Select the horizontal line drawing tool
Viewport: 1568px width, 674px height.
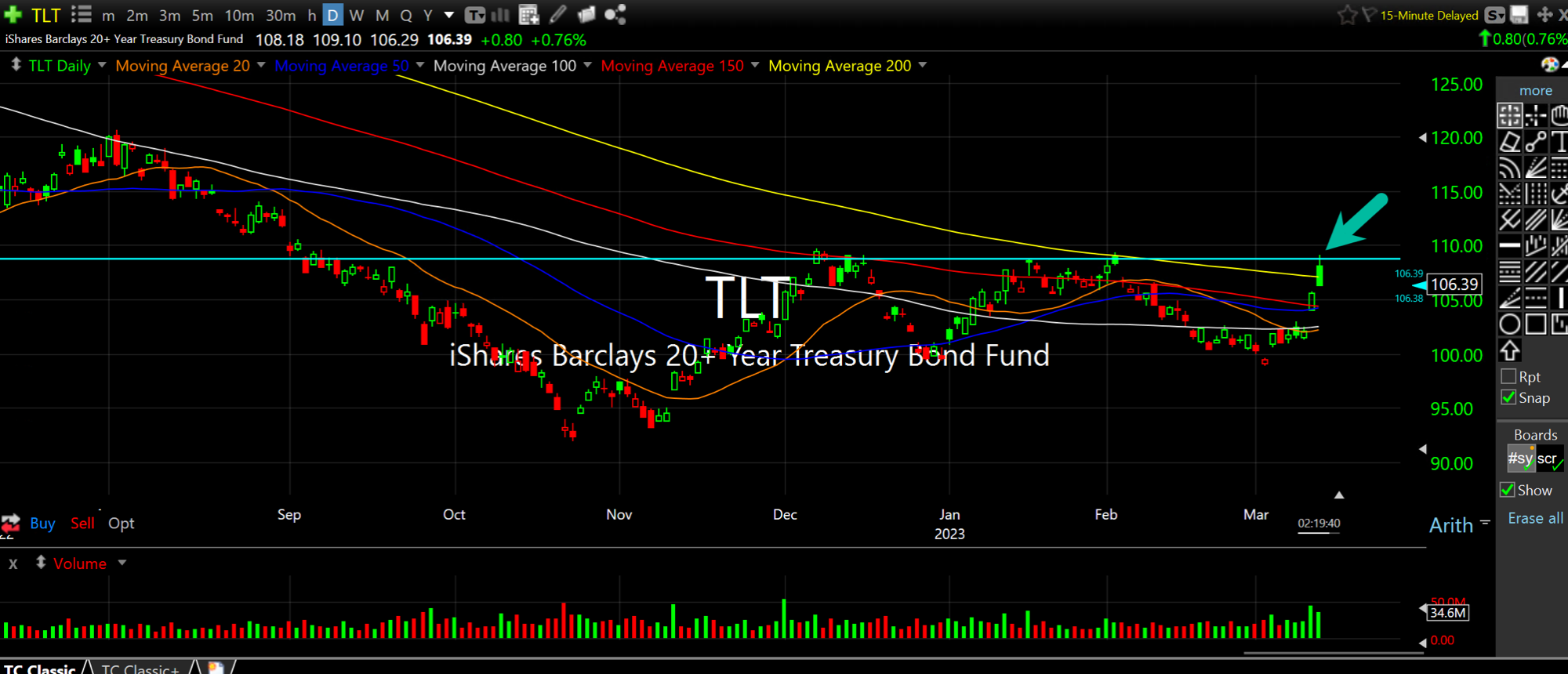coord(1509,245)
